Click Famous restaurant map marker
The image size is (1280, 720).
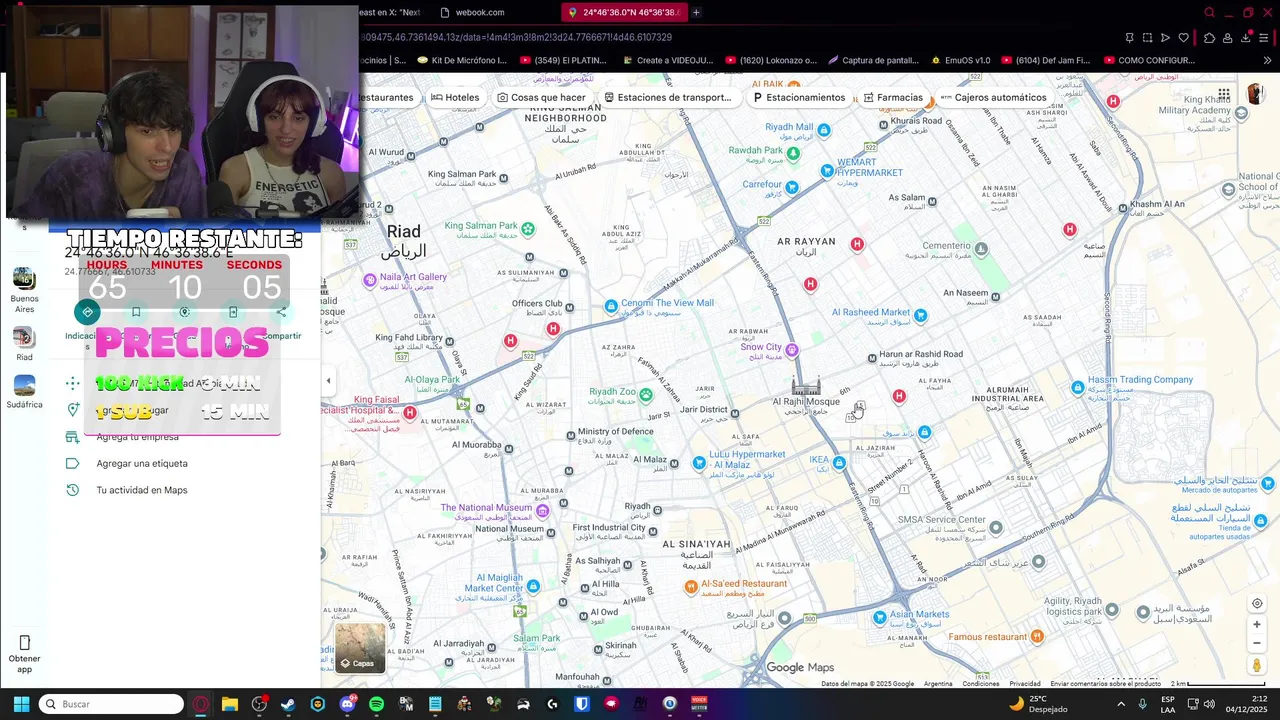tap(1037, 636)
